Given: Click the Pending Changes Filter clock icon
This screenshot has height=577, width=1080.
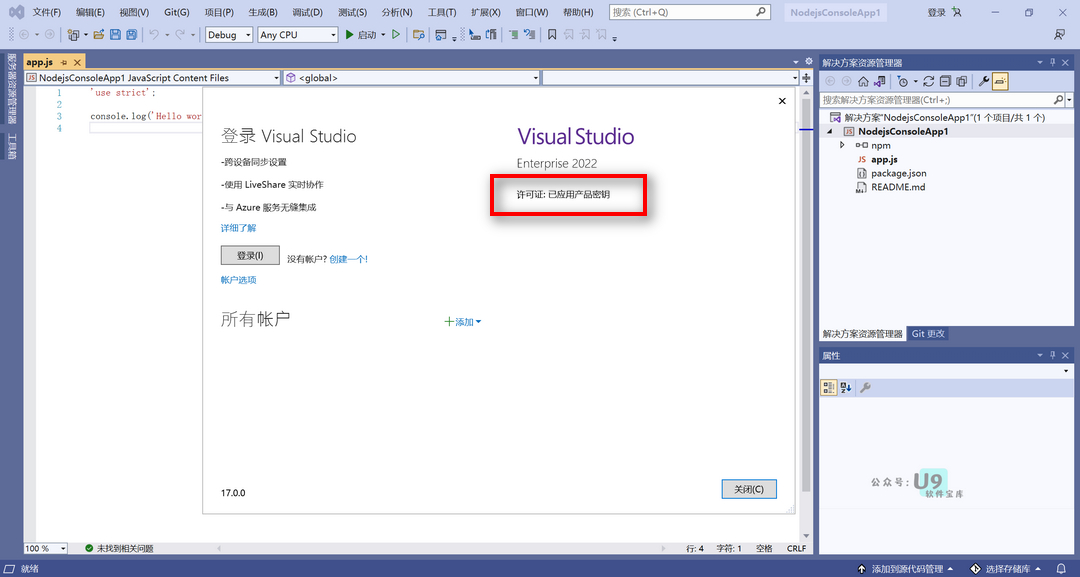Looking at the screenshot, I should pos(902,81).
